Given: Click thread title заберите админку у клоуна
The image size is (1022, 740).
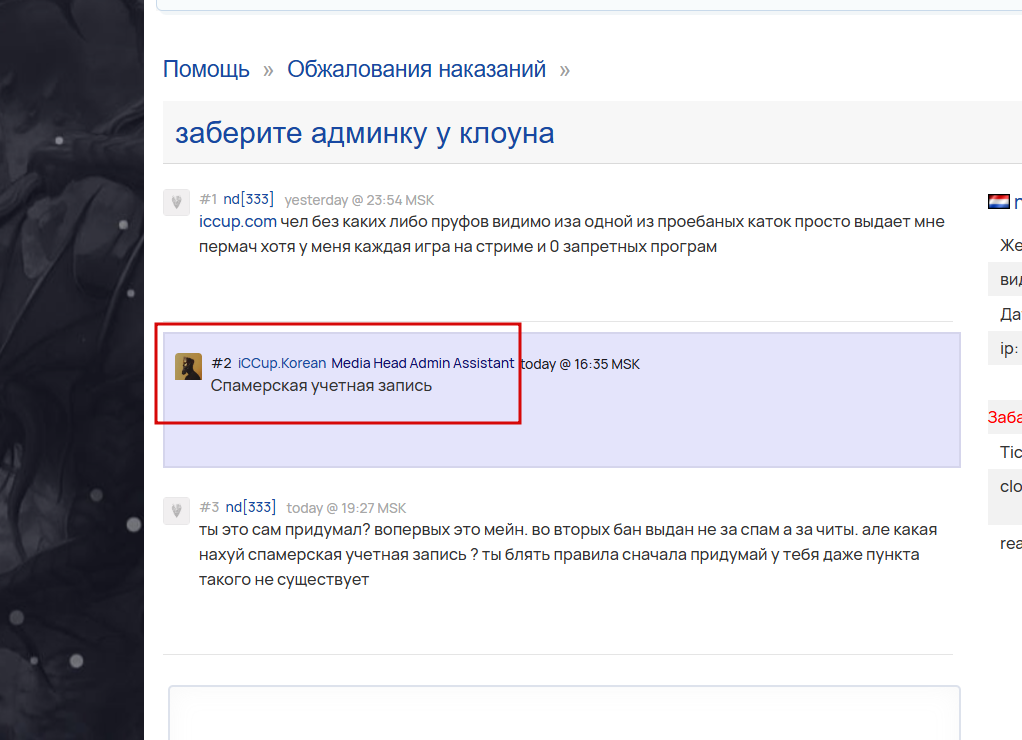Looking at the screenshot, I should (x=364, y=133).
